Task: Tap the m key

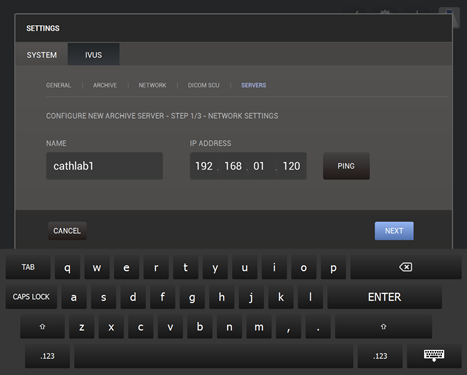Action: click(x=259, y=327)
